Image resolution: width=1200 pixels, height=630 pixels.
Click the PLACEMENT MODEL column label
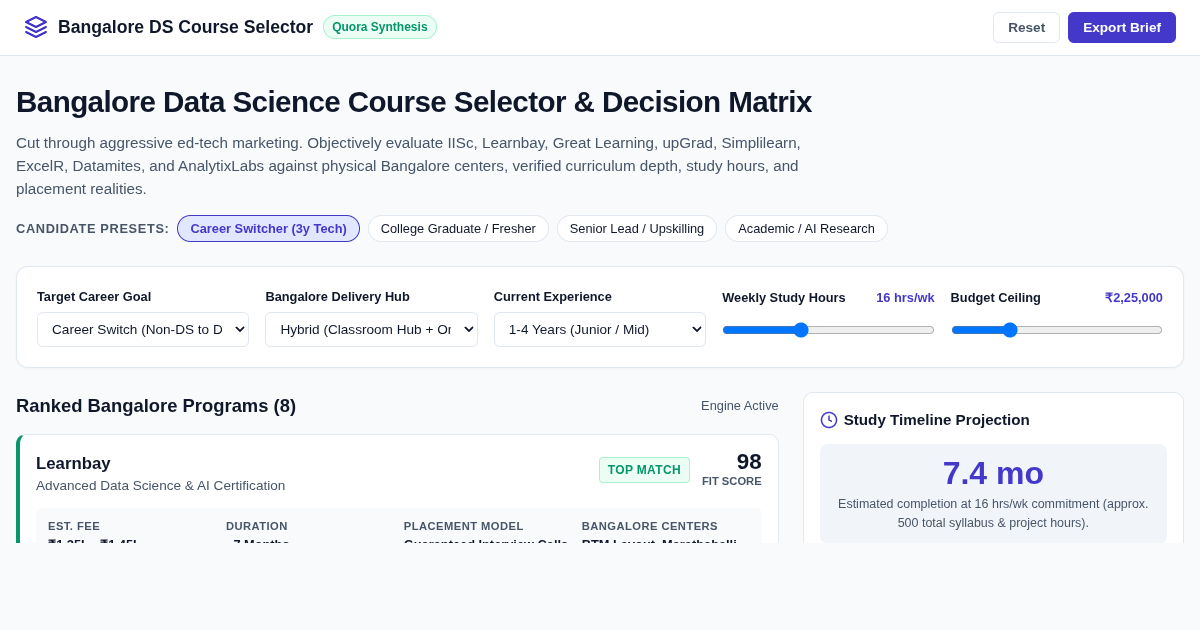click(464, 526)
